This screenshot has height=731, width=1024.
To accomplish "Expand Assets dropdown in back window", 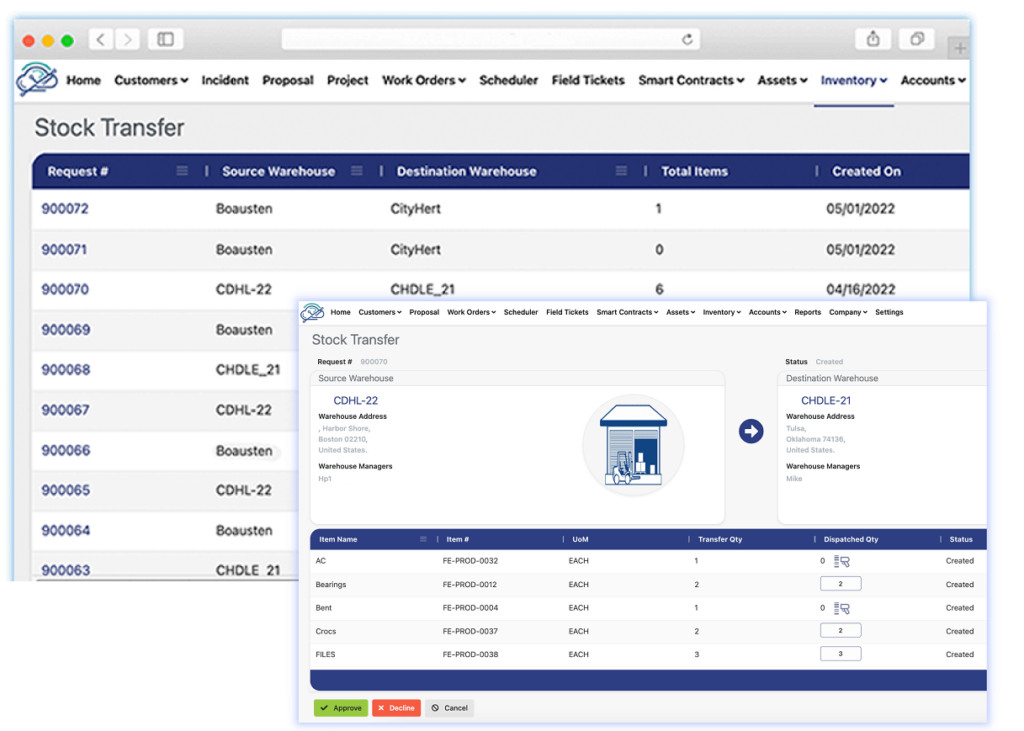I will coord(782,80).
